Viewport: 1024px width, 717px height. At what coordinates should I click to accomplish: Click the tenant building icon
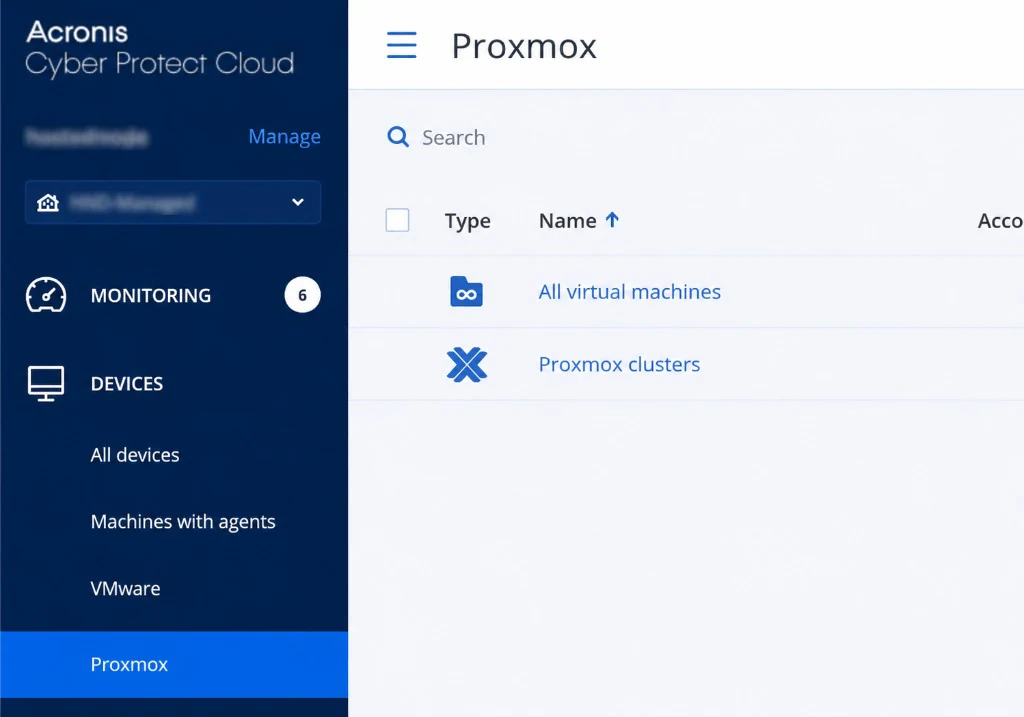point(48,202)
